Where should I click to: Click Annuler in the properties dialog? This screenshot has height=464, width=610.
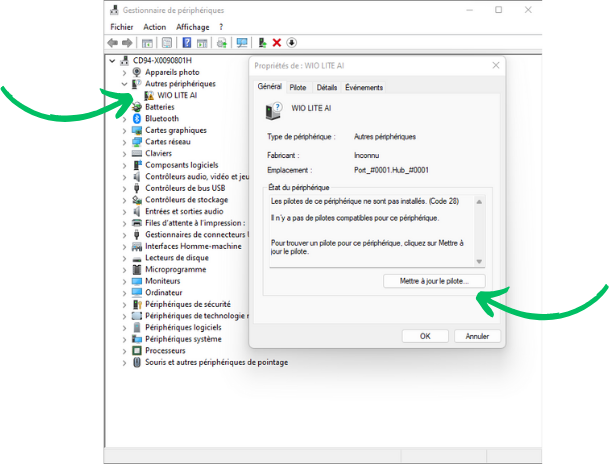[x=477, y=336]
